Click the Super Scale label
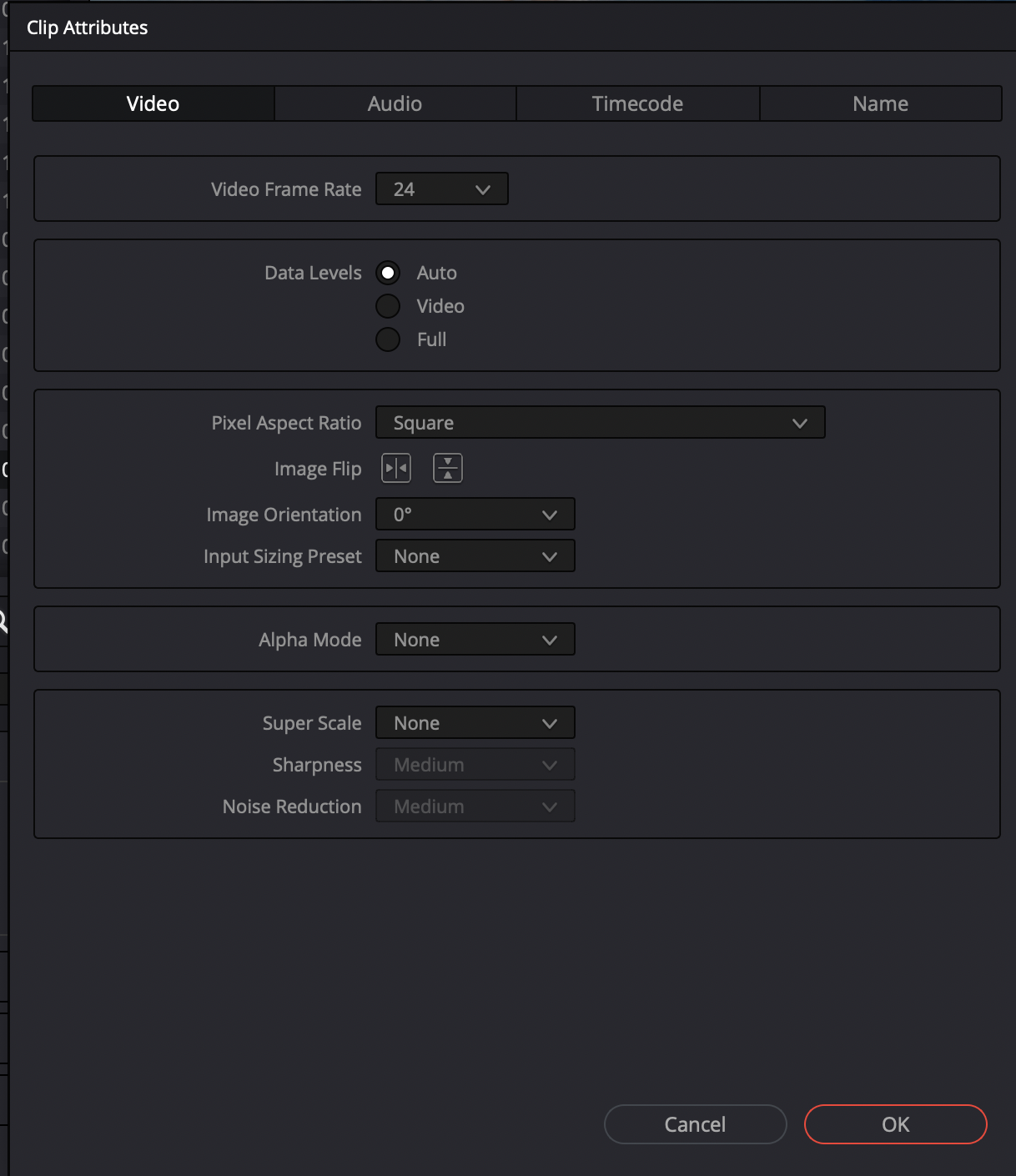The image size is (1016, 1176). 312,723
